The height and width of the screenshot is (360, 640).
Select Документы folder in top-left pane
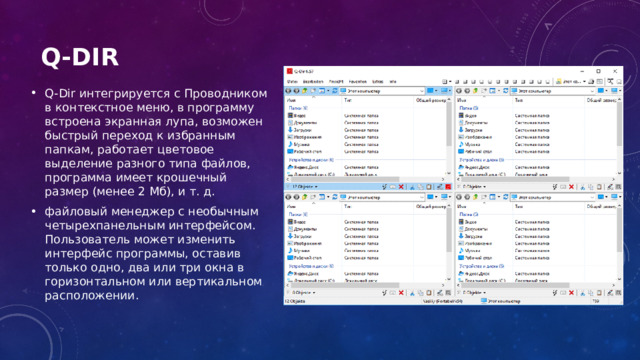point(302,123)
